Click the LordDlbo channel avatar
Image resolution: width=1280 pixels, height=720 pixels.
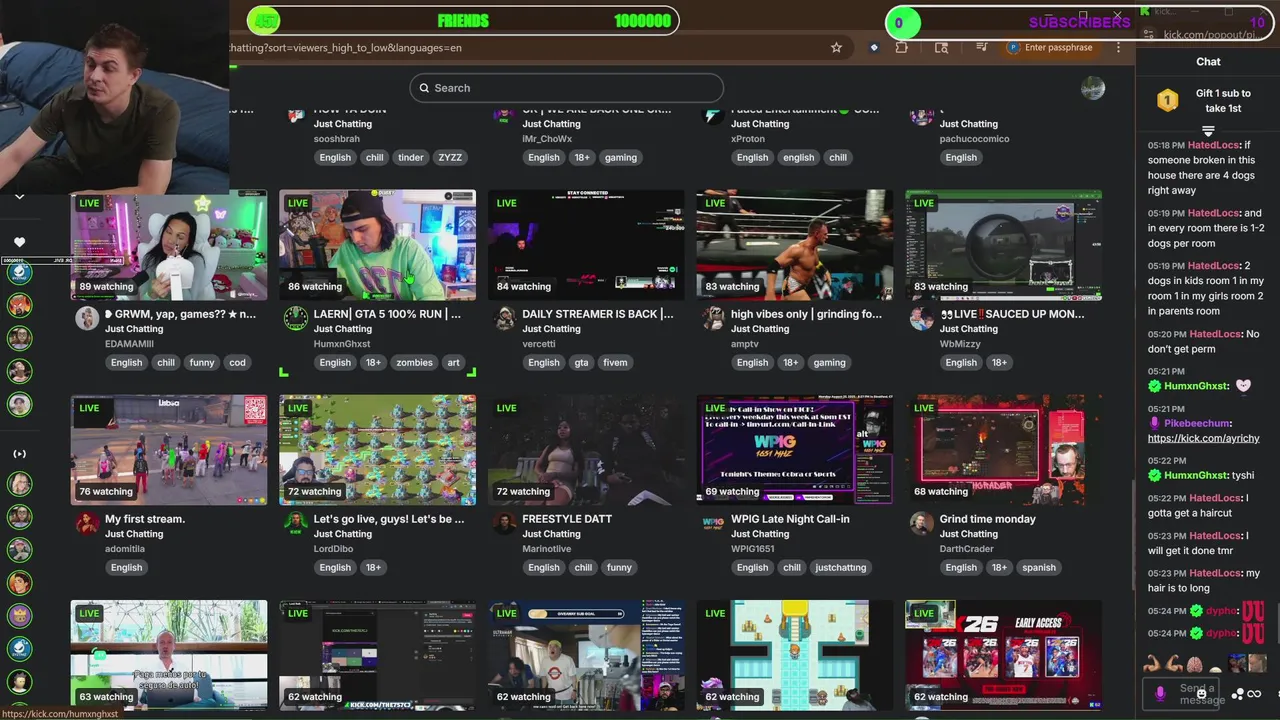[x=296, y=523]
